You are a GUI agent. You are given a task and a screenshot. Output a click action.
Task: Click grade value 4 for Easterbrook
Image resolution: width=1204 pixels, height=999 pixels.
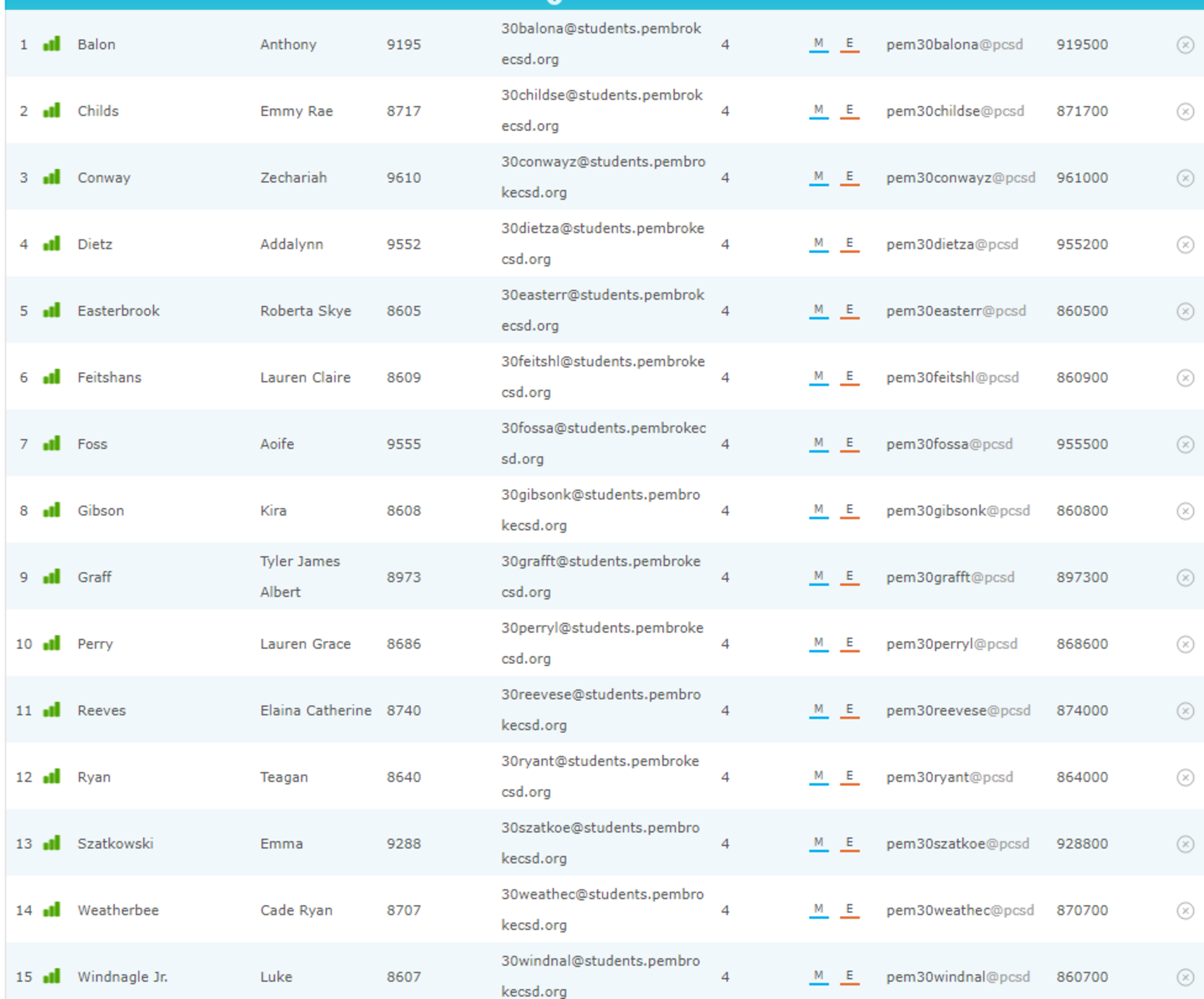725,311
